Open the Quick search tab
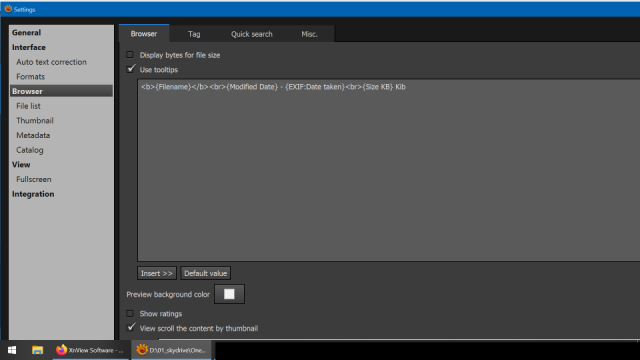The height and width of the screenshot is (360, 640). 251,34
